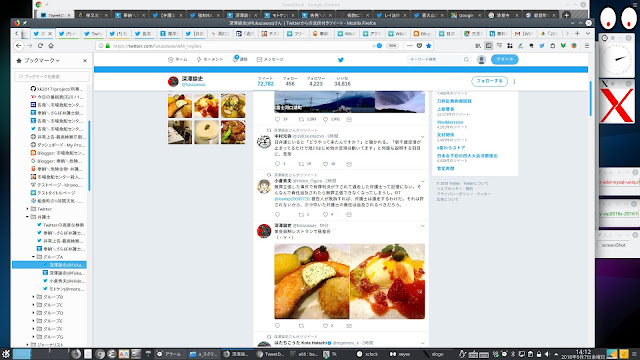Image resolution: width=640 pixels, height=360 pixels.
Task: Open the モトケン bookmark entry
Action: tap(64, 289)
